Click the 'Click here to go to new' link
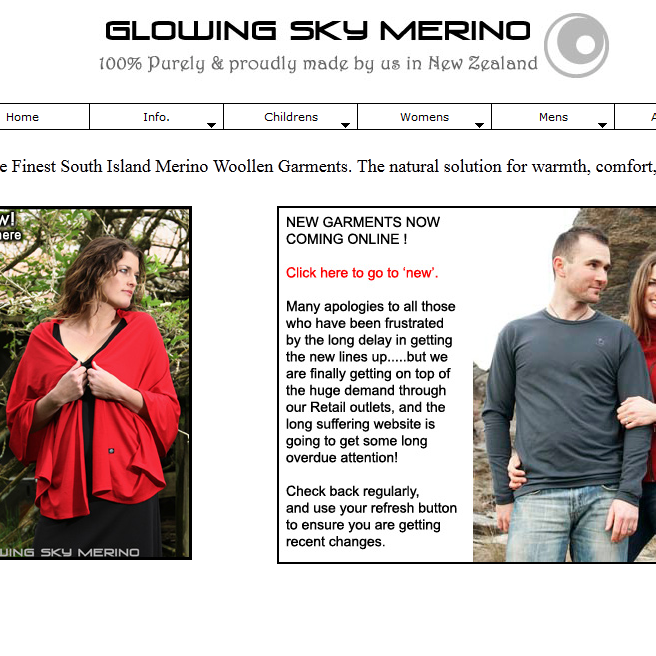This screenshot has height=656, width=656. (x=362, y=273)
